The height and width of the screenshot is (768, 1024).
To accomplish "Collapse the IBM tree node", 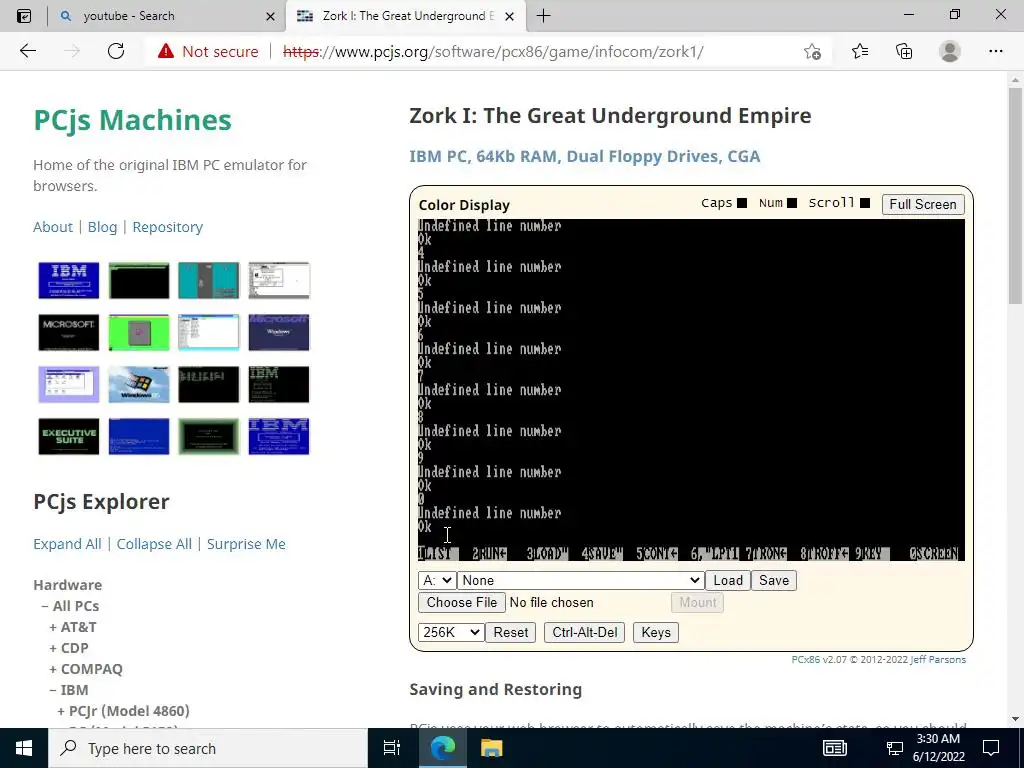I will point(69,690).
